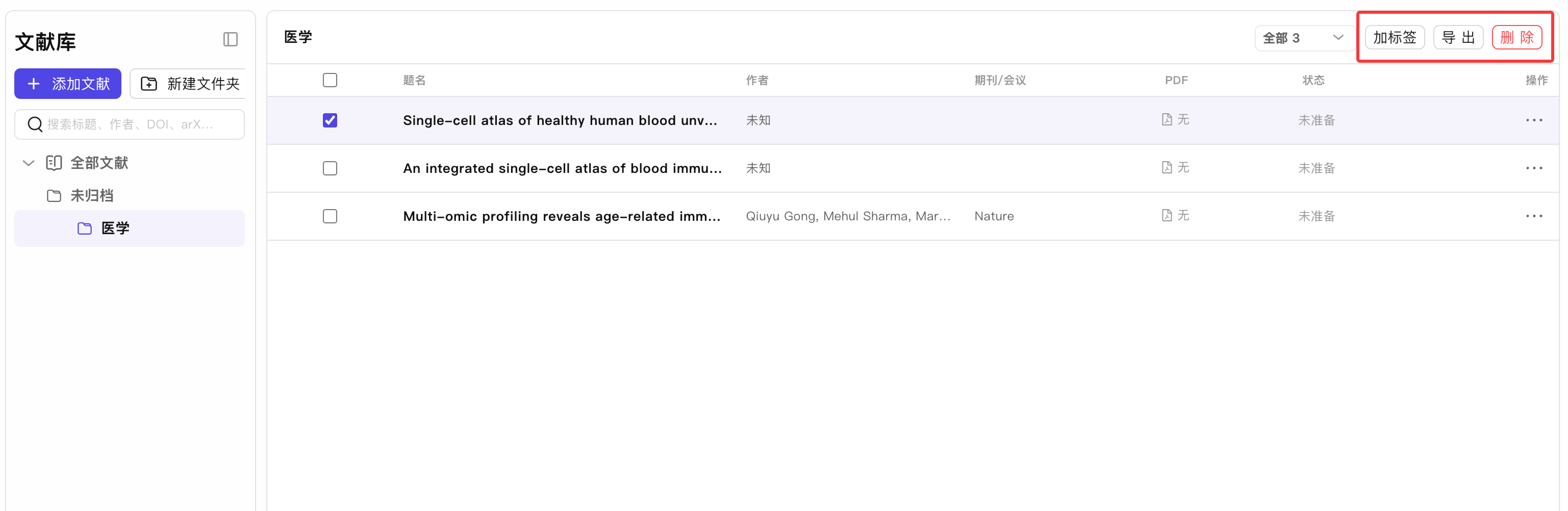
Task: Select the 医学 folder icon
Action: coord(85,229)
